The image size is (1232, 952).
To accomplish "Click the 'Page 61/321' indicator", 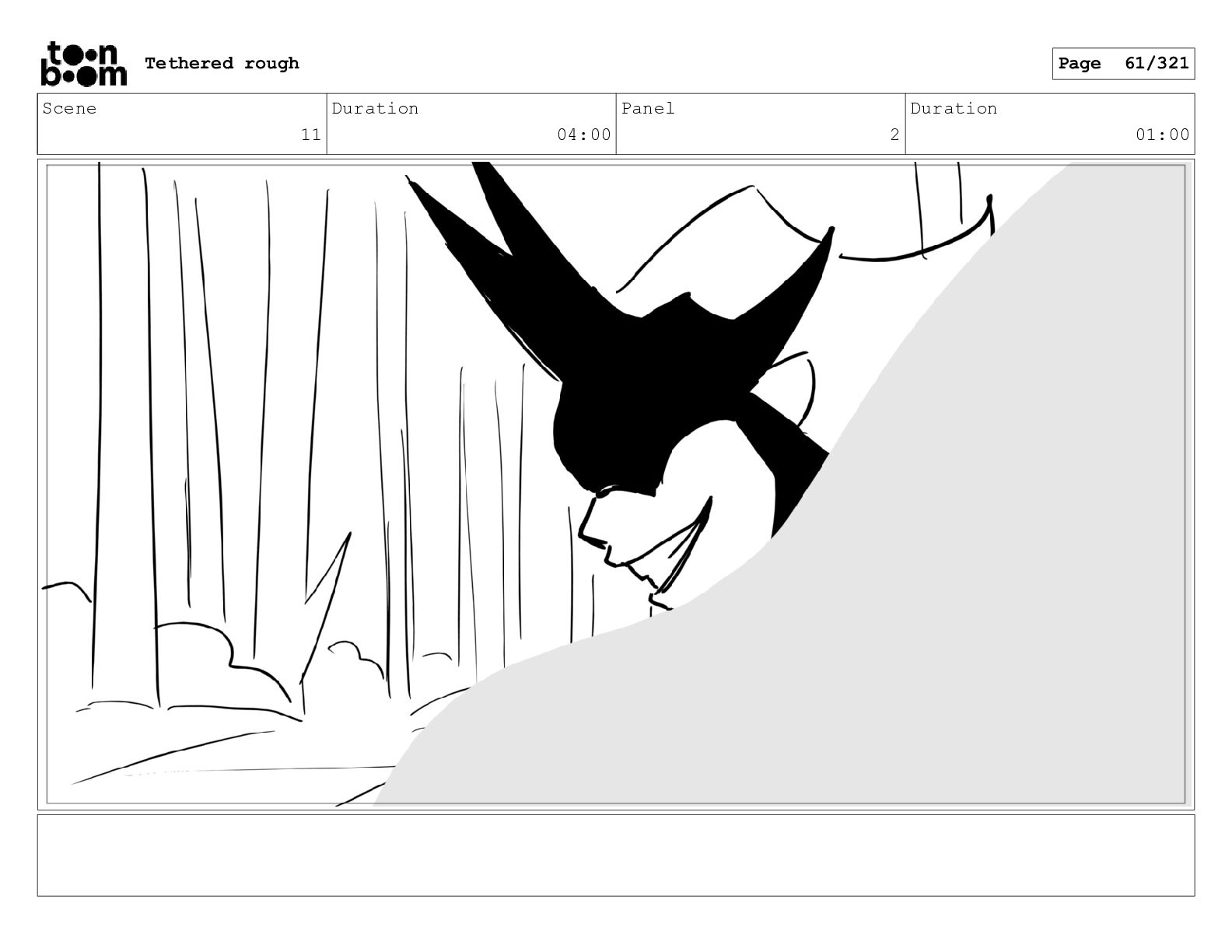I will click(1123, 64).
